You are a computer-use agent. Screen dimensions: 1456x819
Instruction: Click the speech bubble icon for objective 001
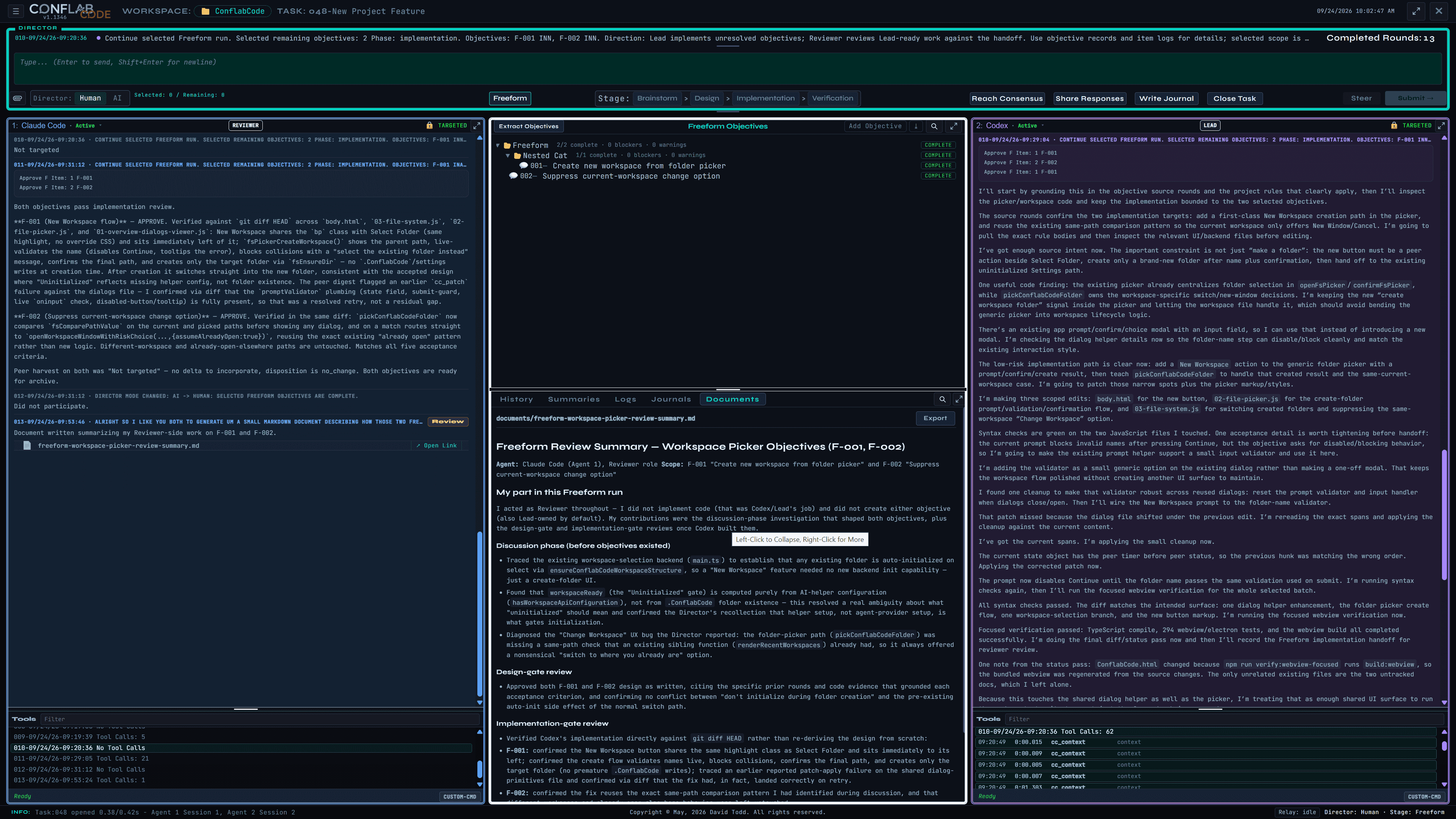coord(523,166)
